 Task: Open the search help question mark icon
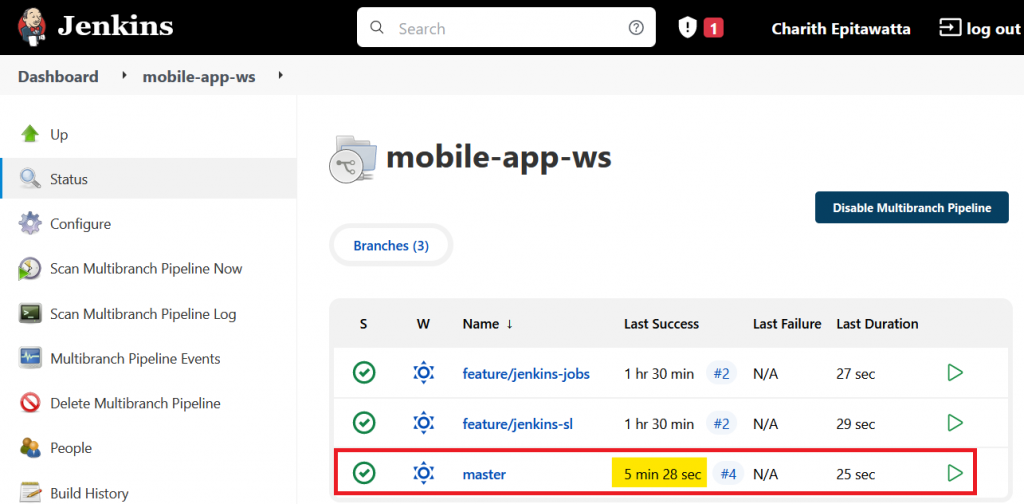(x=636, y=28)
